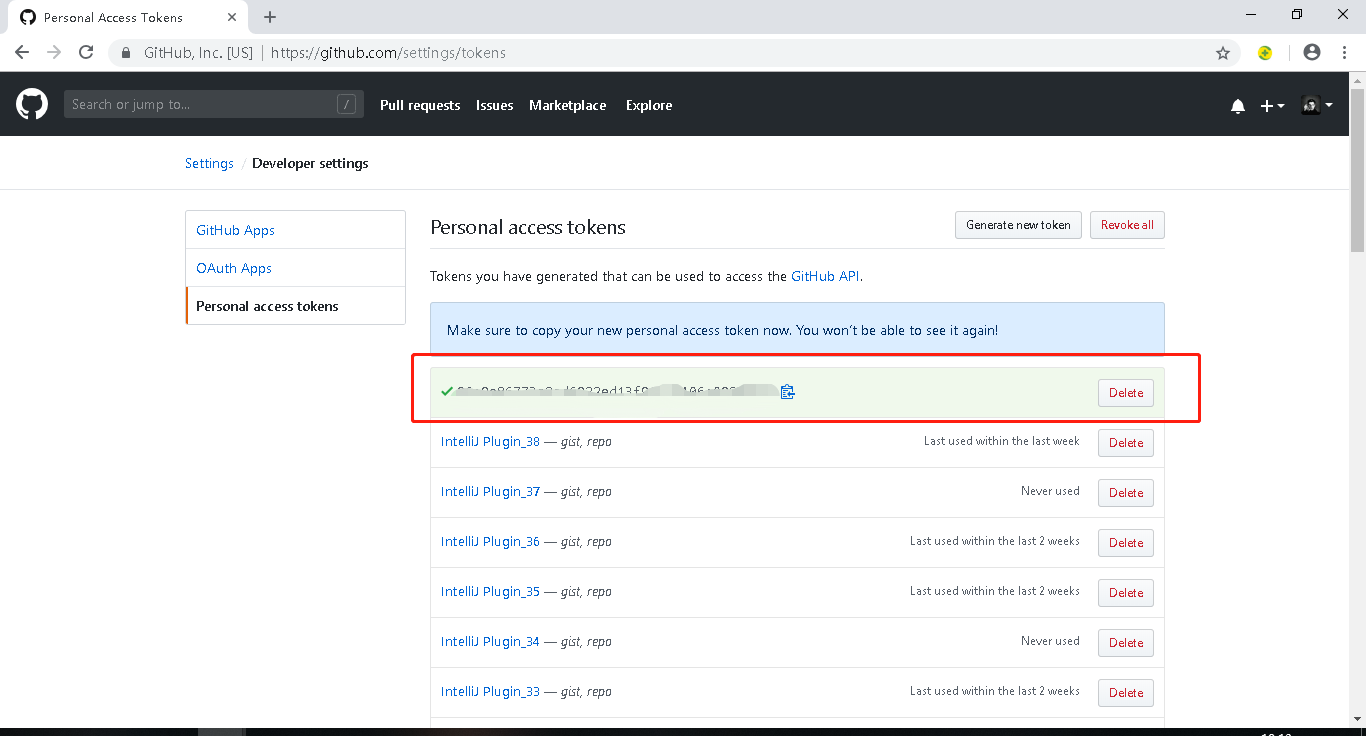This screenshot has height=736, width=1366.
Task: Go forward in the browser
Action: point(54,53)
